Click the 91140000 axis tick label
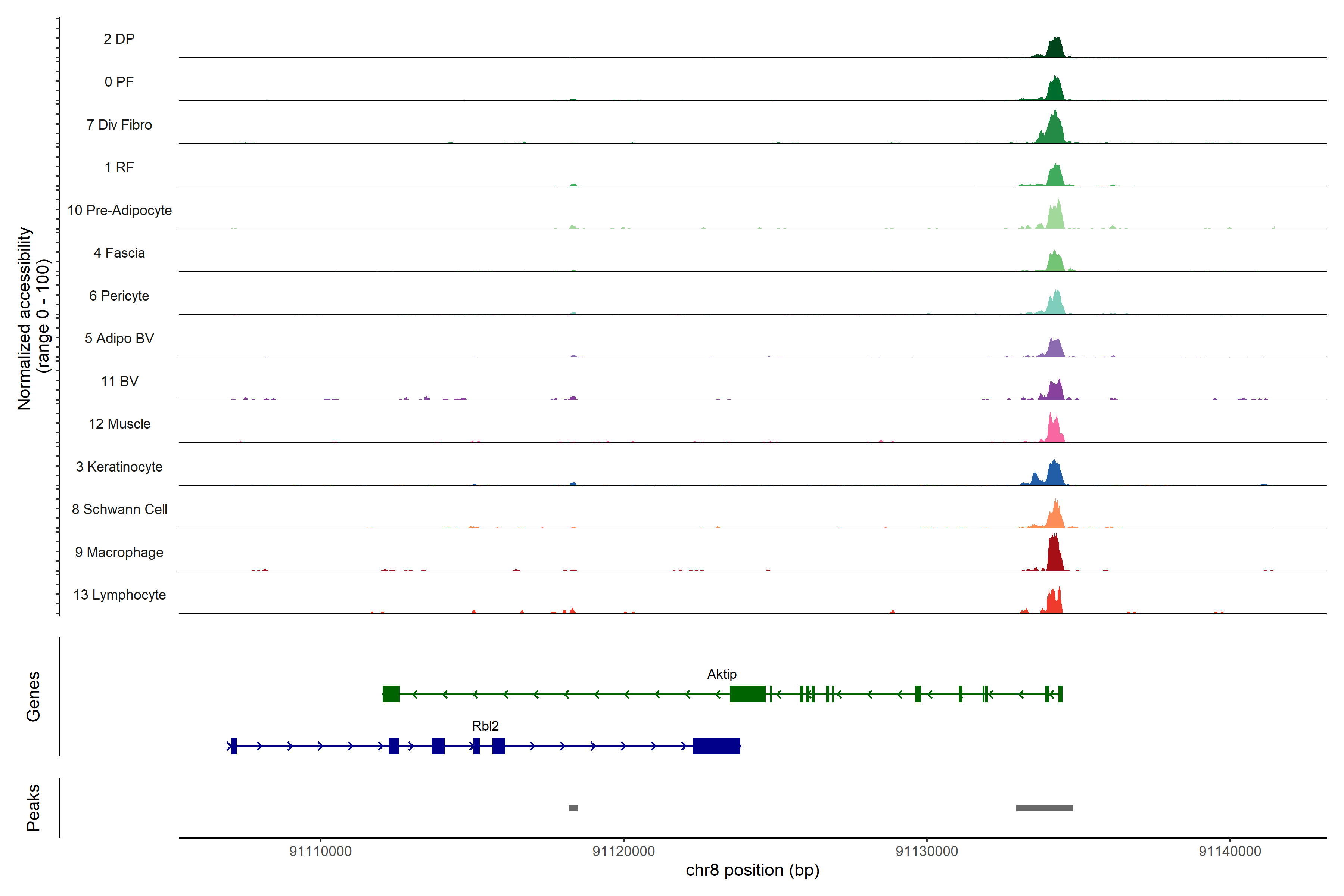 point(1230,851)
